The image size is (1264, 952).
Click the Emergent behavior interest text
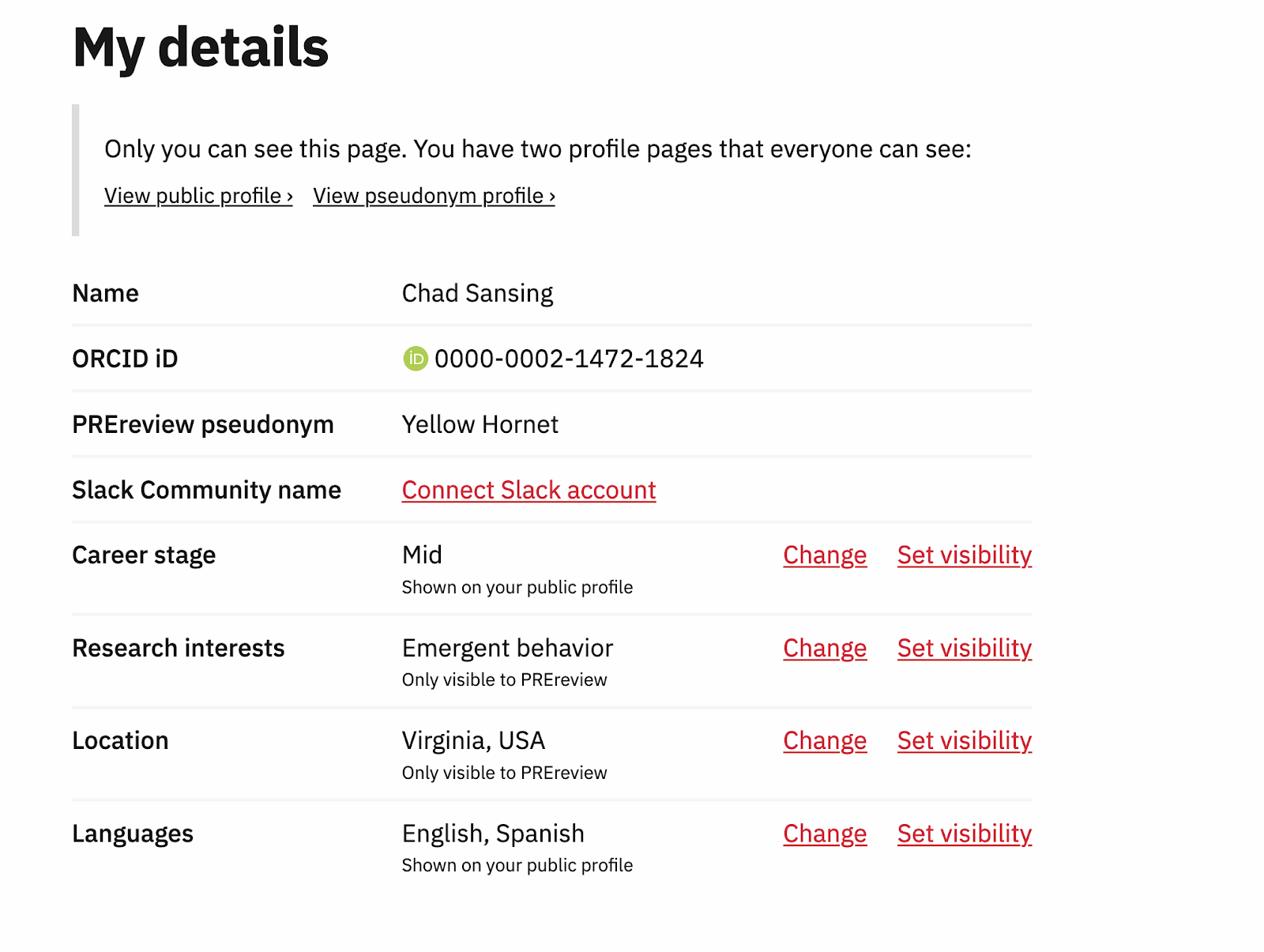click(507, 649)
